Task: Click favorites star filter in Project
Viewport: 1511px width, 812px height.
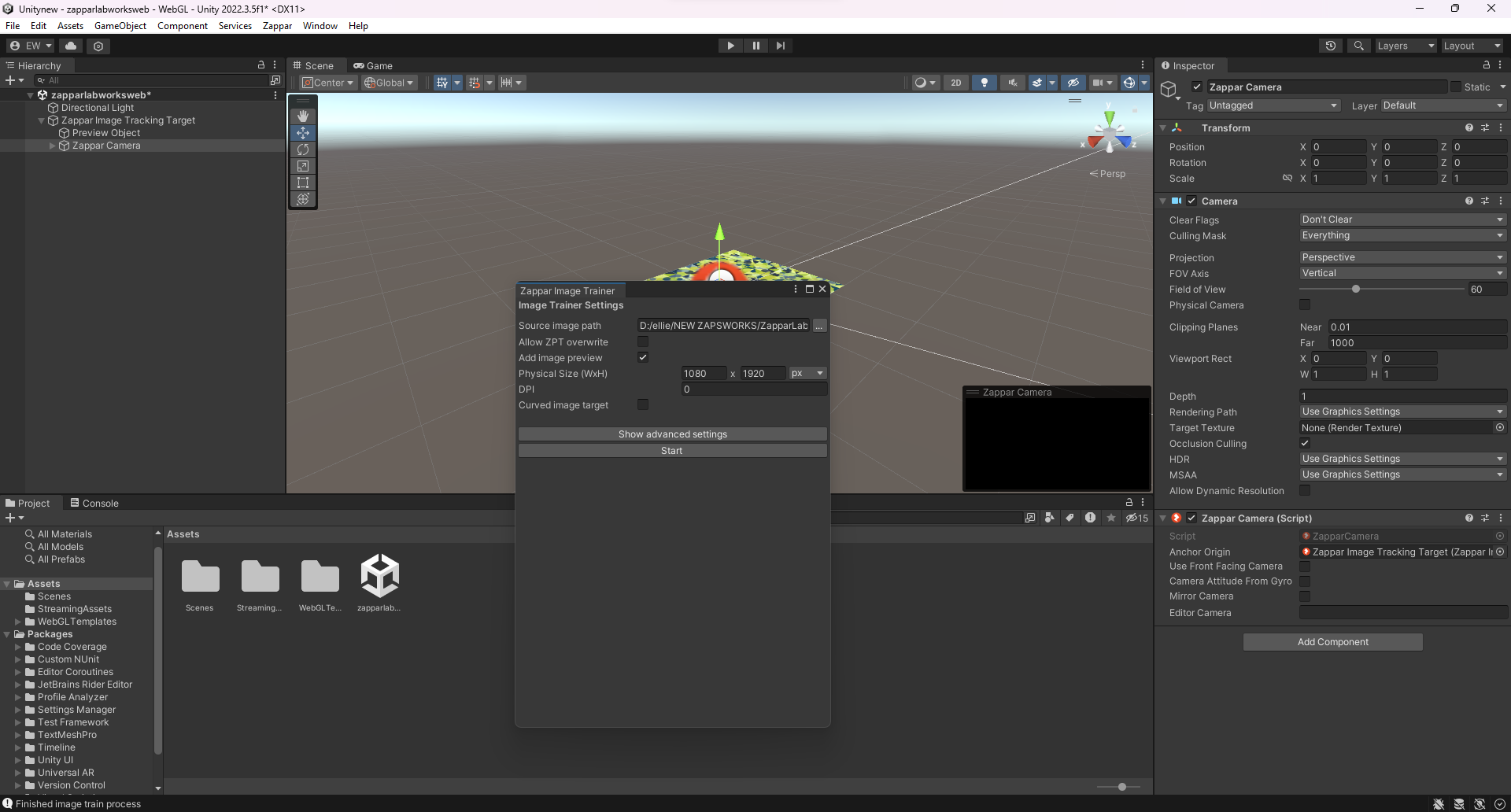Action: (1110, 518)
